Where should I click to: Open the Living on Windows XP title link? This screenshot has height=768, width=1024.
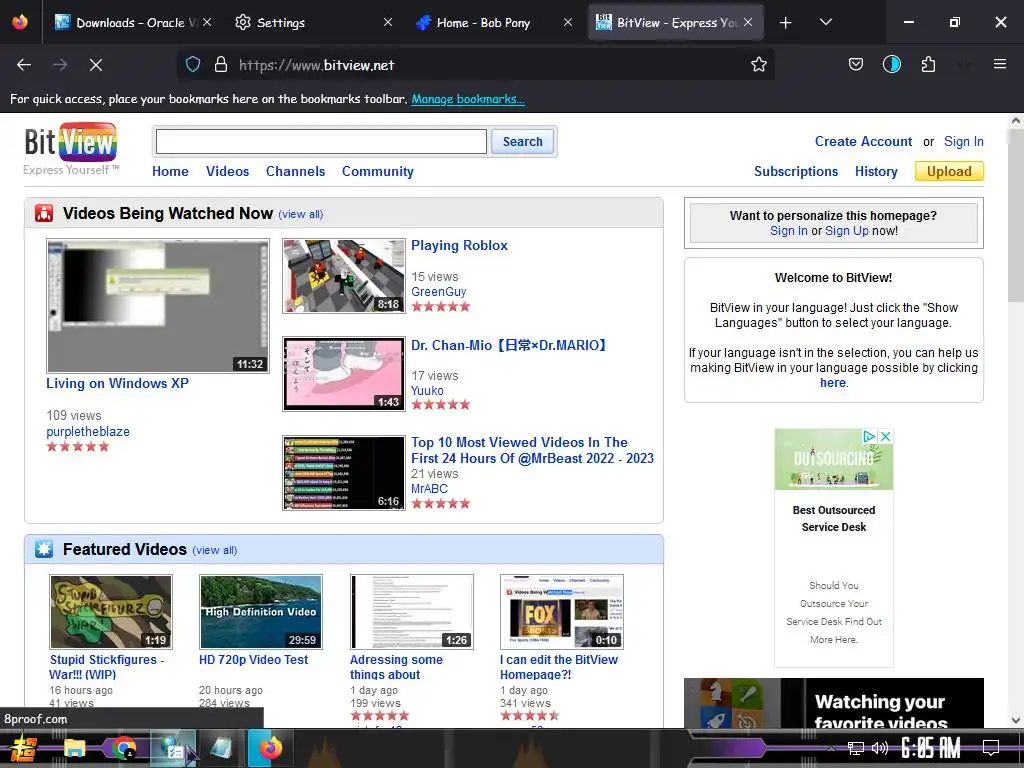118,383
